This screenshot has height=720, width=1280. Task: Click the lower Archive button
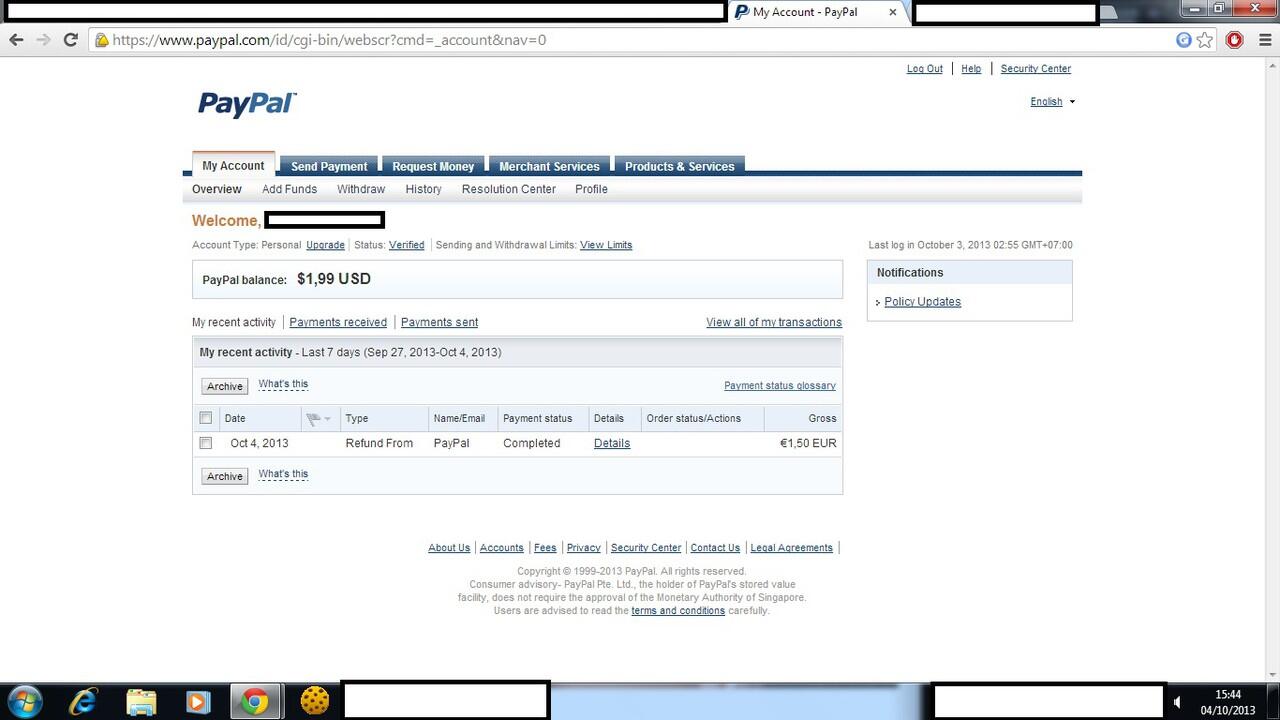pyautogui.click(x=225, y=476)
